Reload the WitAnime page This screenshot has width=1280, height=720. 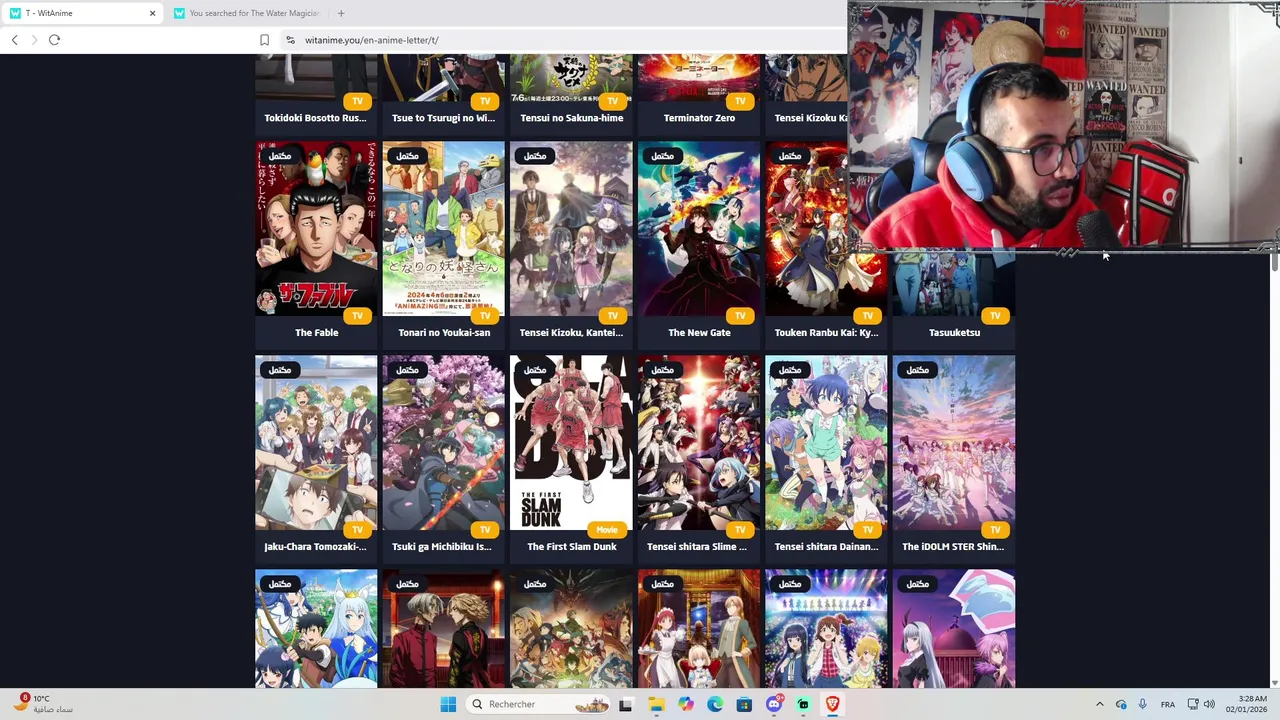(x=54, y=40)
